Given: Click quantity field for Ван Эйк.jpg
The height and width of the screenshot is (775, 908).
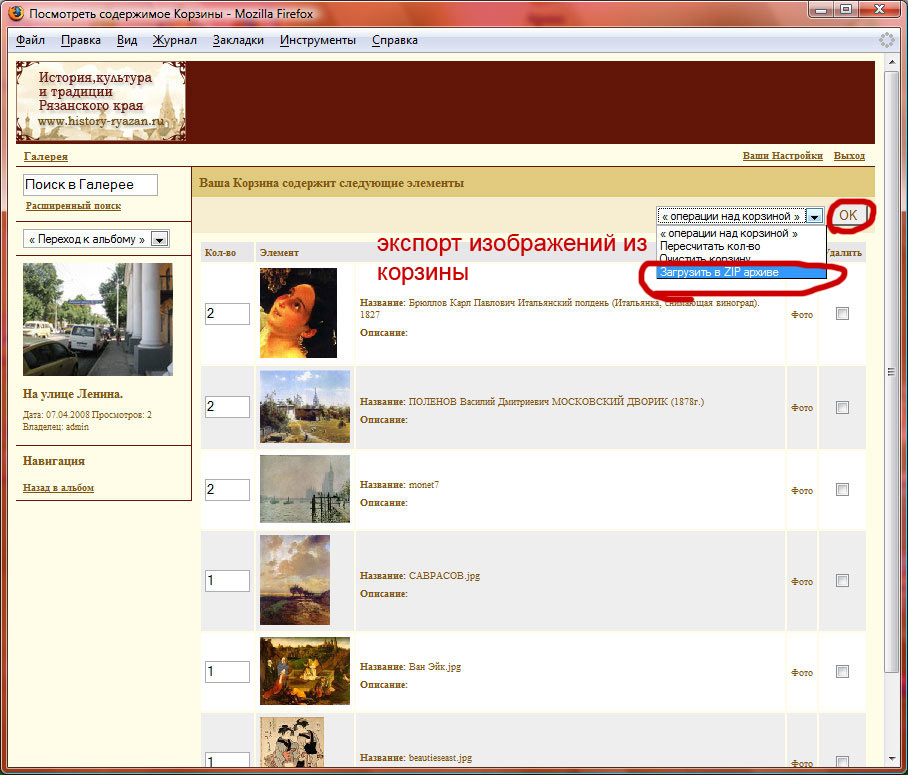Looking at the screenshot, I should 227,671.
